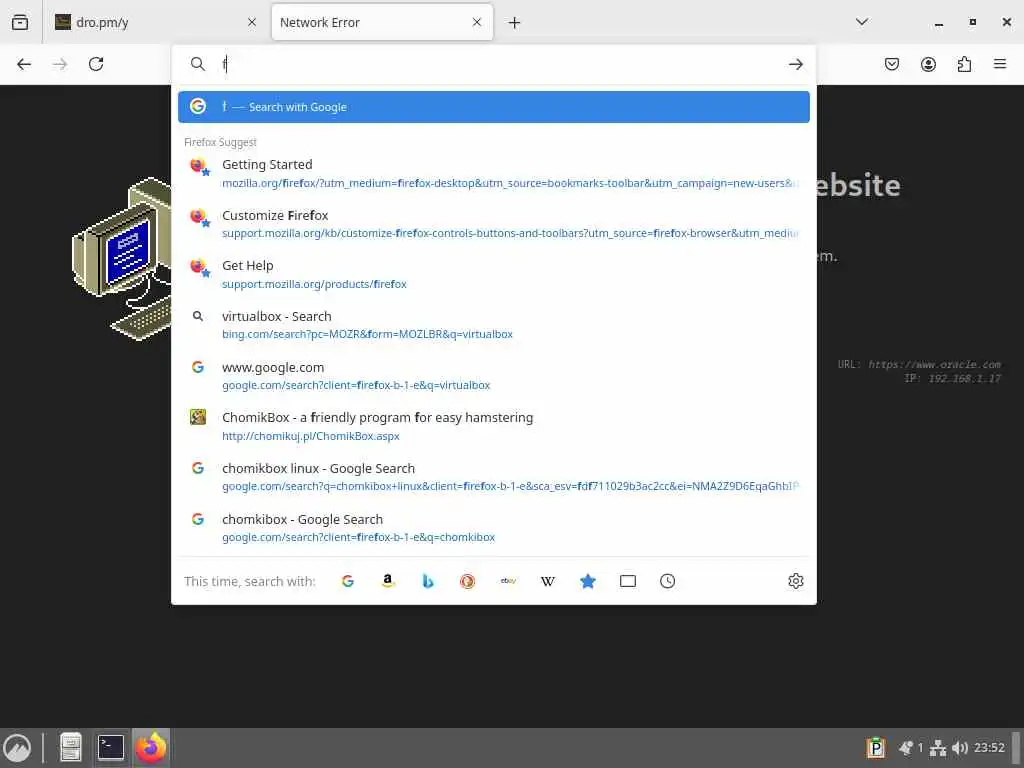Open the file manager taskbar icon
Image resolution: width=1024 pixels, height=768 pixels.
(x=71, y=748)
